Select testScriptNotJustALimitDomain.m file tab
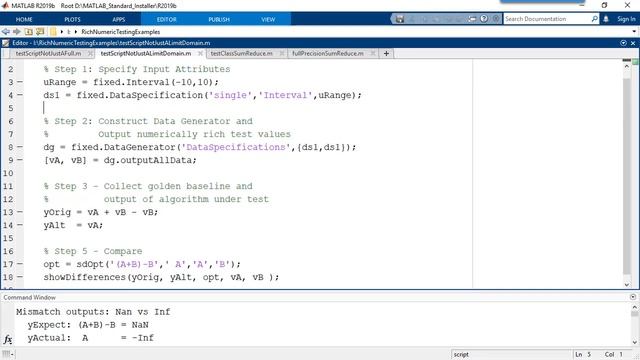This screenshot has width=640, height=360. point(146,53)
